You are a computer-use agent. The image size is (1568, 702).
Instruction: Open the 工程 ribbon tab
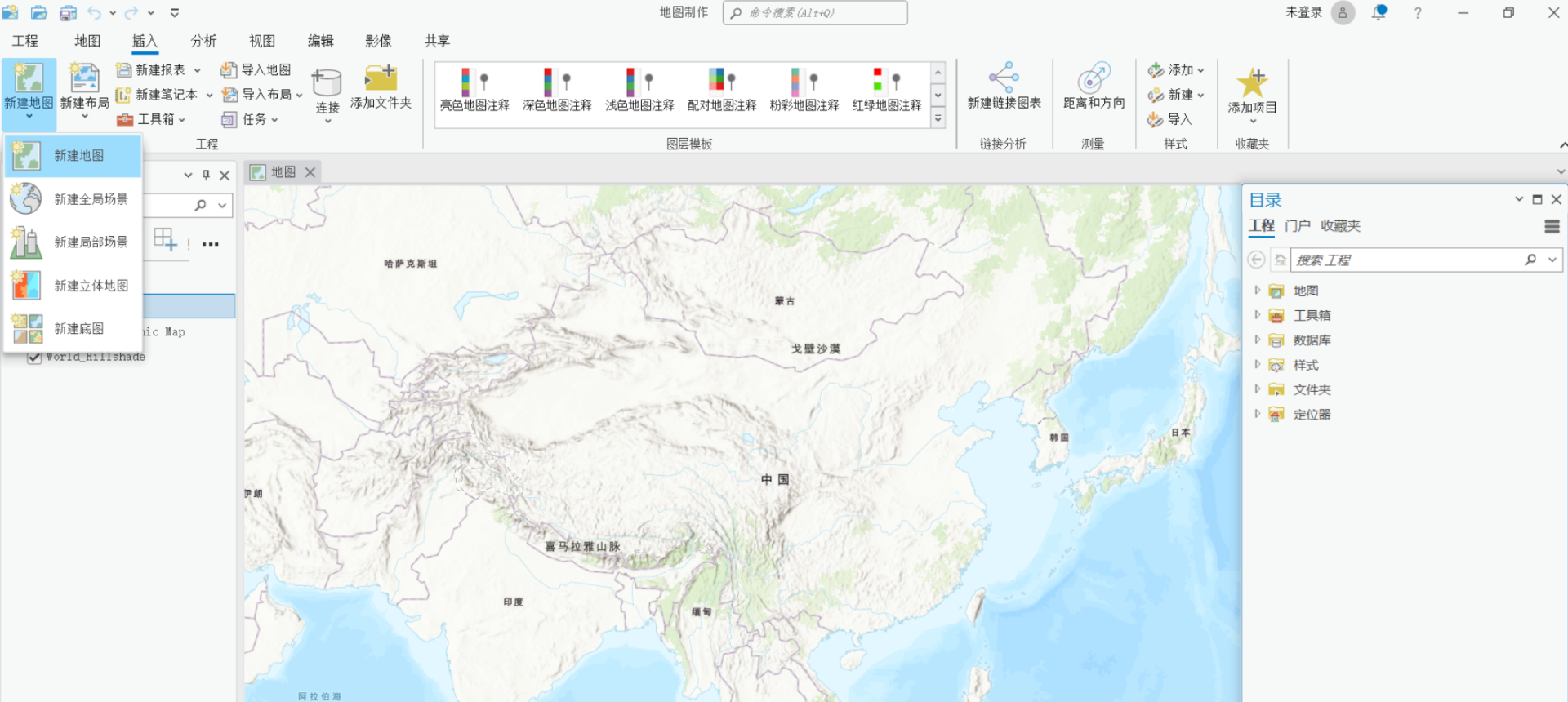coord(25,41)
